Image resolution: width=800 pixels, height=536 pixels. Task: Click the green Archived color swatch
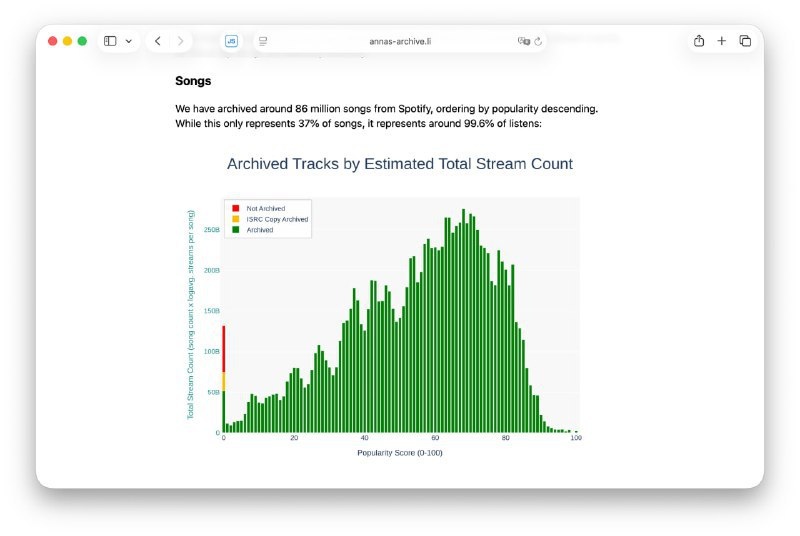click(x=236, y=230)
